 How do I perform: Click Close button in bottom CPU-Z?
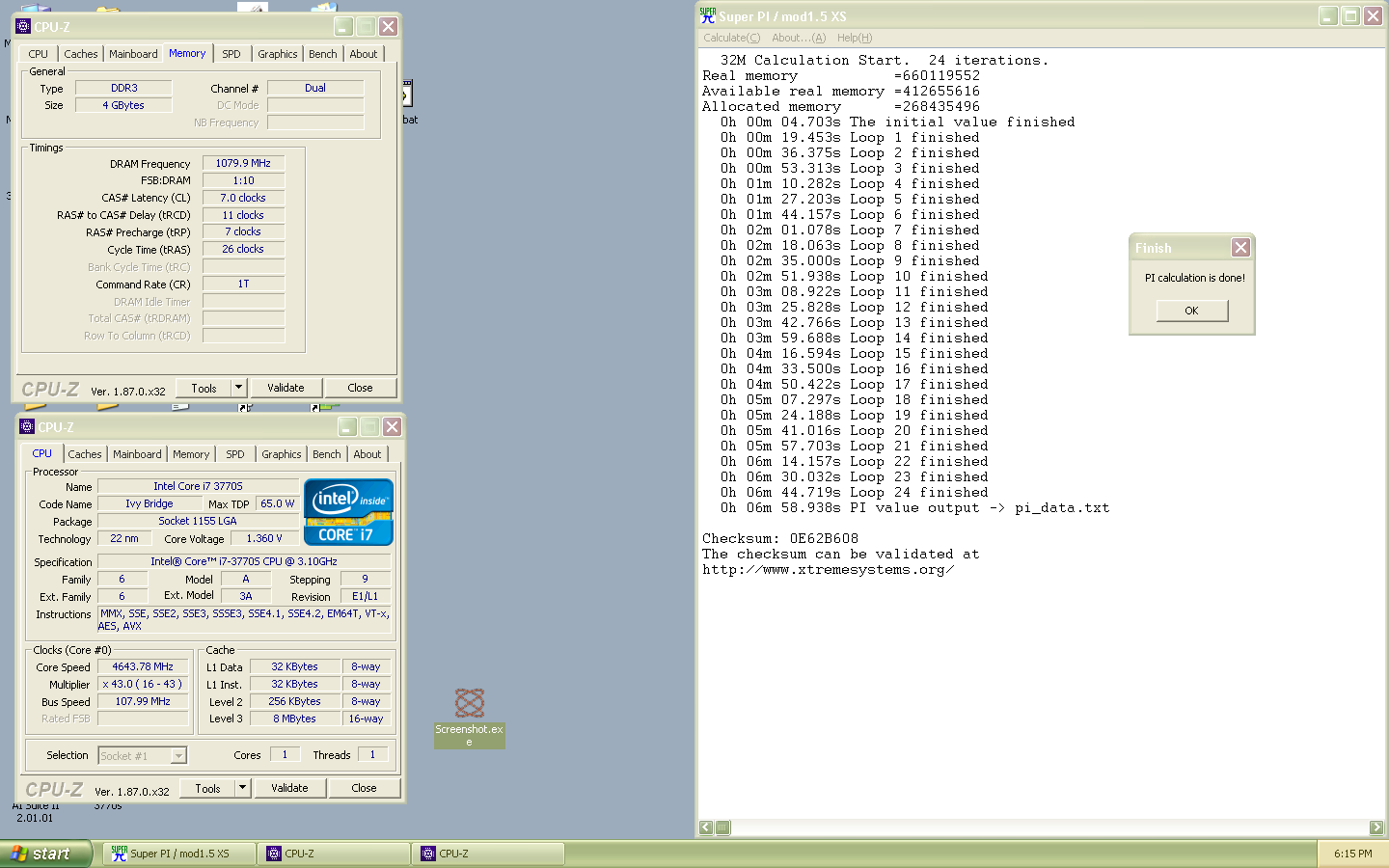pyautogui.click(x=364, y=788)
